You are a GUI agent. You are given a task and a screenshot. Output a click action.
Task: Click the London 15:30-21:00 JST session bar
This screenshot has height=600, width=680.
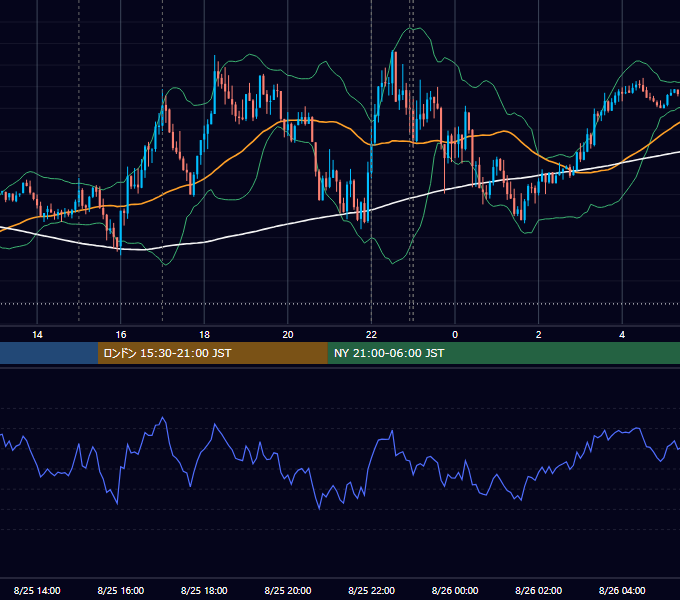(212, 353)
